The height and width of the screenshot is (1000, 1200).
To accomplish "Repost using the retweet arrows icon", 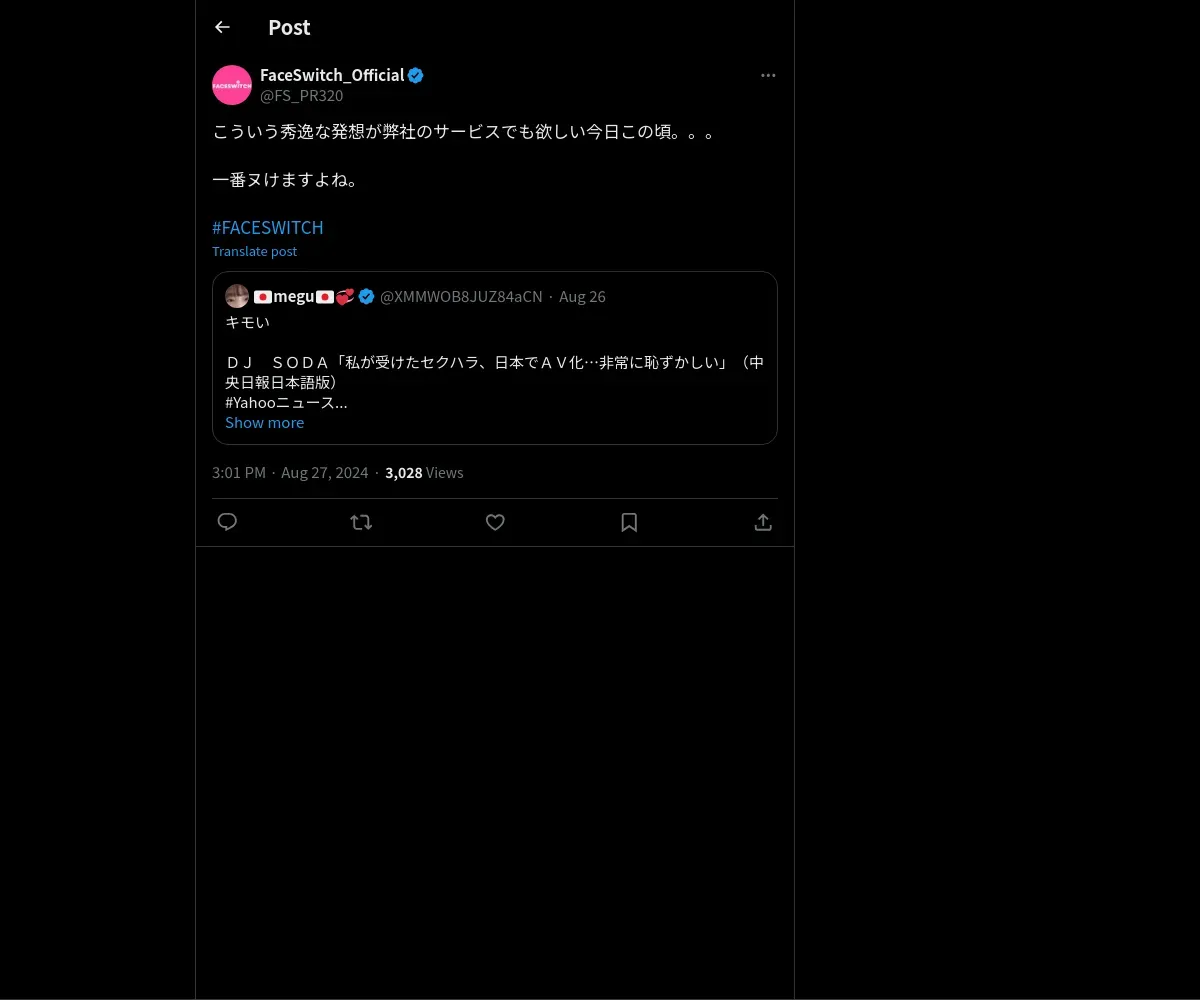I will click(361, 522).
